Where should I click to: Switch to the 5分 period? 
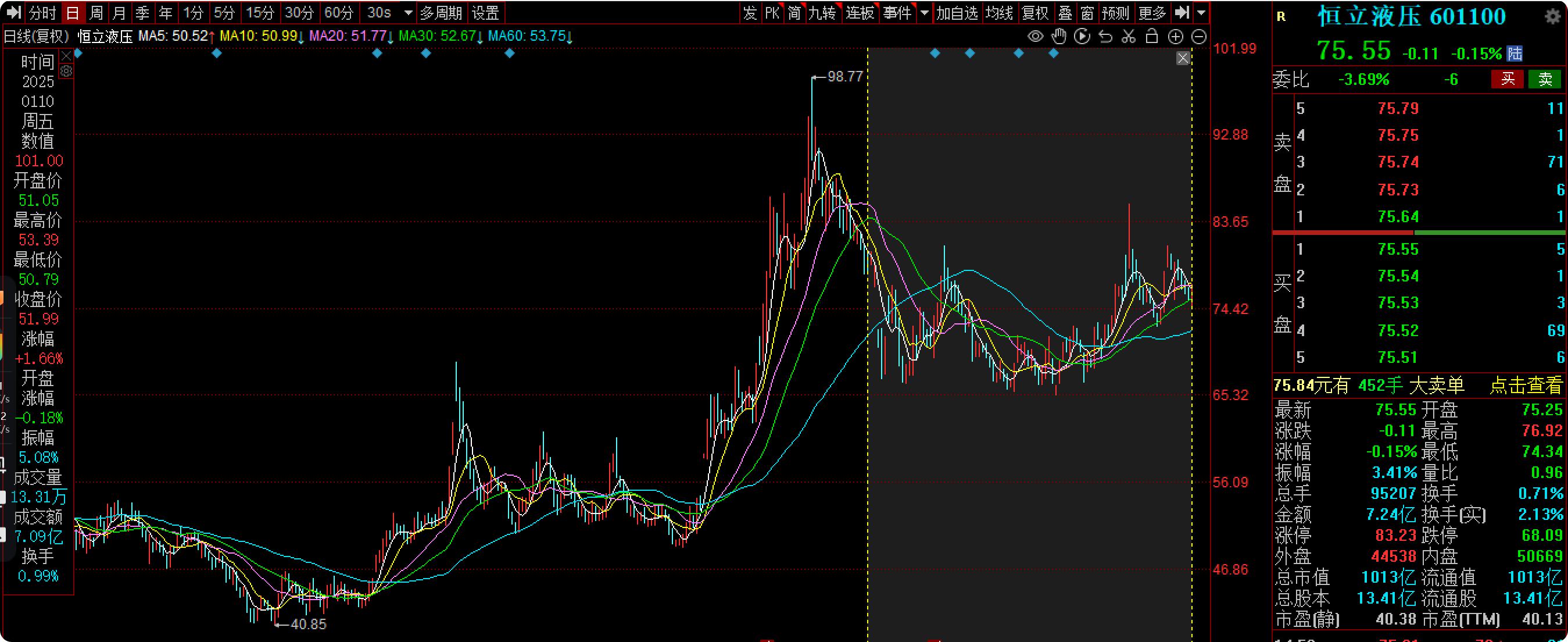click(x=224, y=13)
